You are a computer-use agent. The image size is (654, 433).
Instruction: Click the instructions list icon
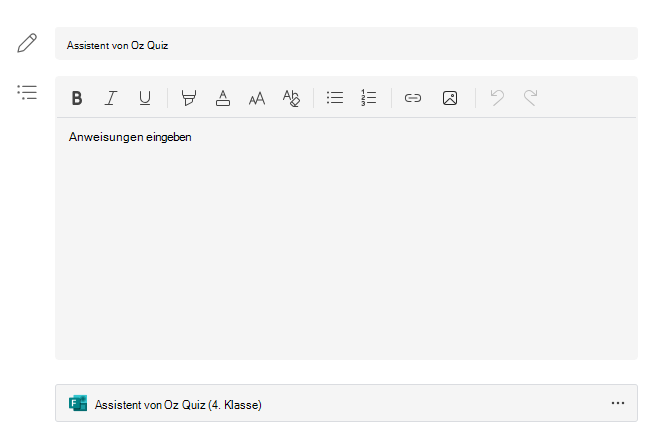pos(27,92)
